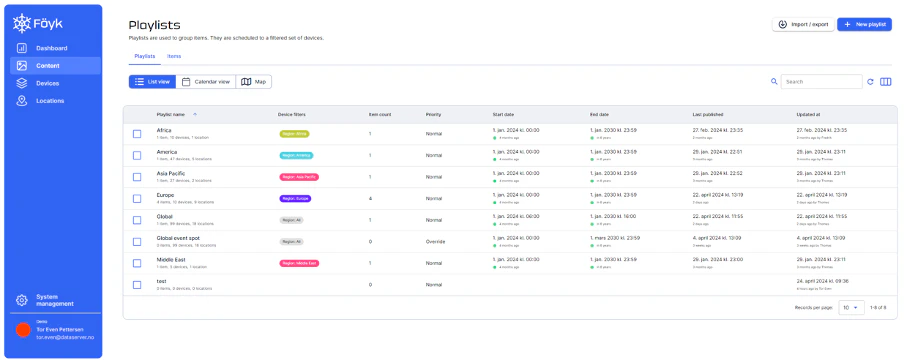Click the search magnifier icon
Viewport: 908px width, 360px height.
(x=774, y=82)
